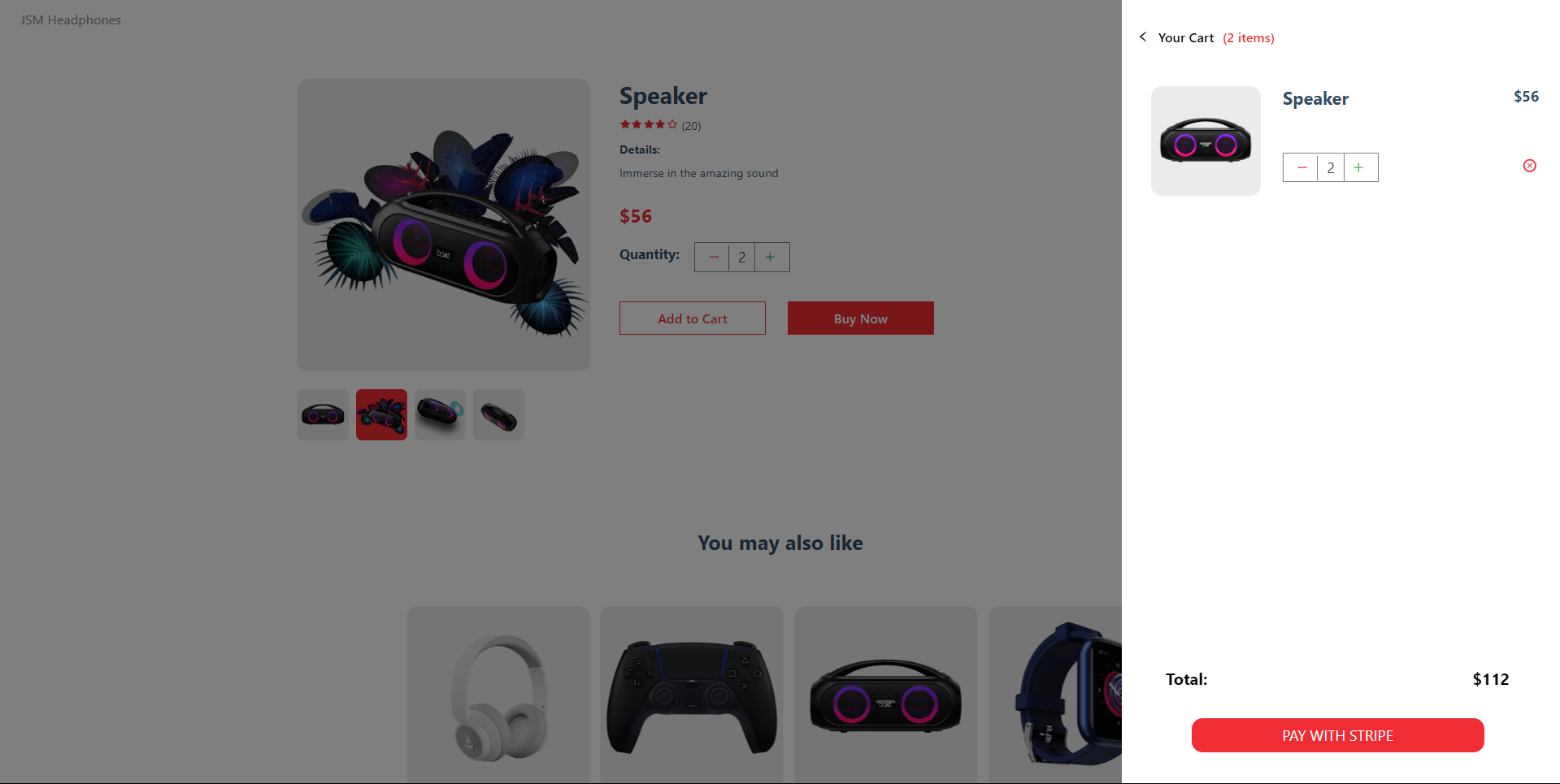Select first speaker front-view thumbnail
The image size is (1560, 784).
click(x=323, y=415)
